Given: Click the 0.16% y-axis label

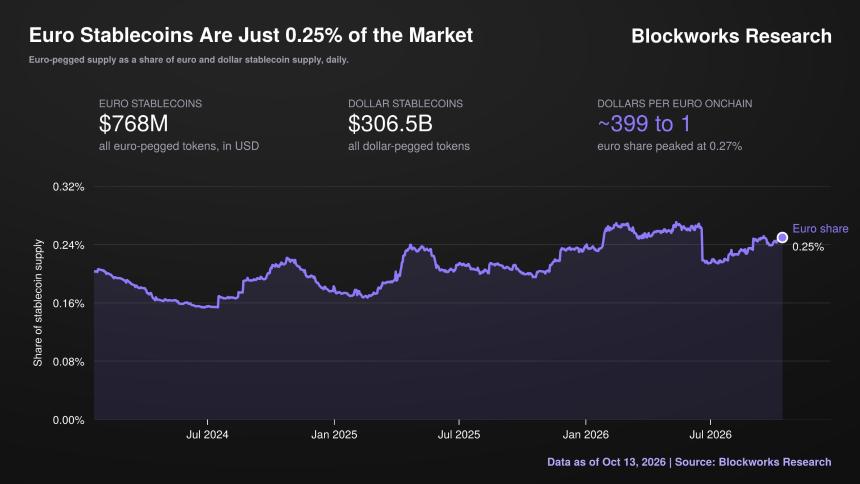Looking at the screenshot, I should coord(69,303).
